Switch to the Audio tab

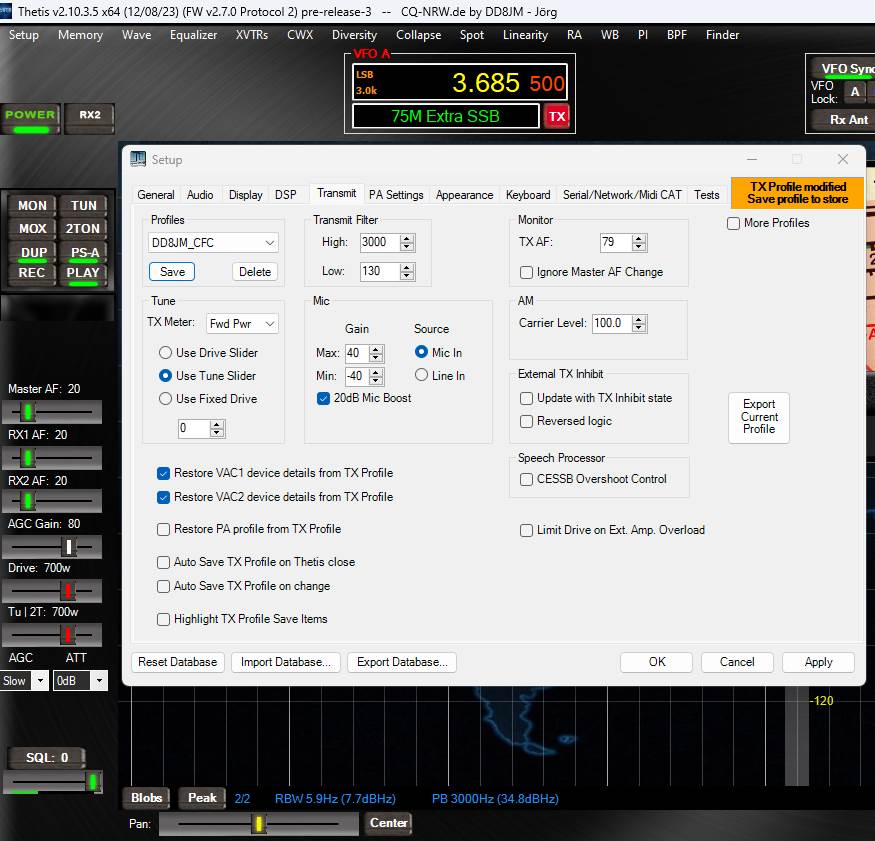click(x=200, y=195)
